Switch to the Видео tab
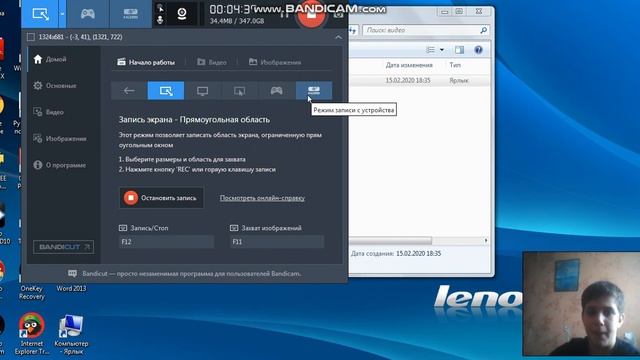This screenshot has width=640, height=360. (x=211, y=62)
